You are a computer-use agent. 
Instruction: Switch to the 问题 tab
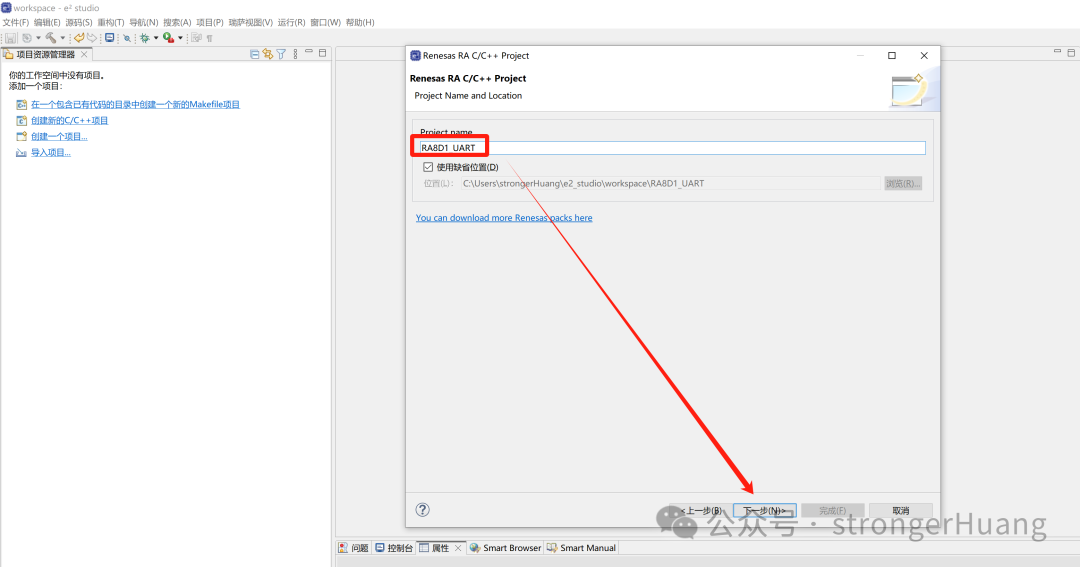click(x=353, y=548)
